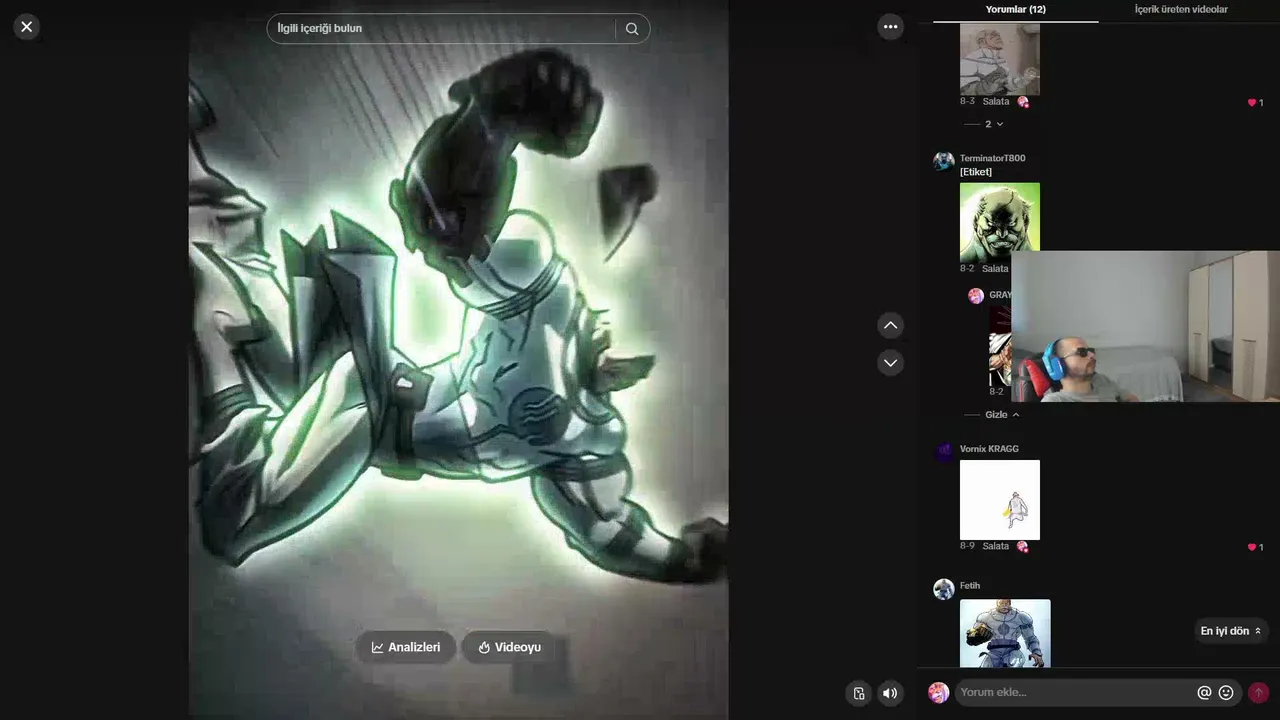The height and width of the screenshot is (720, 1280).
Task: Click Salata on the 8-2 comment
Action: 996,269
